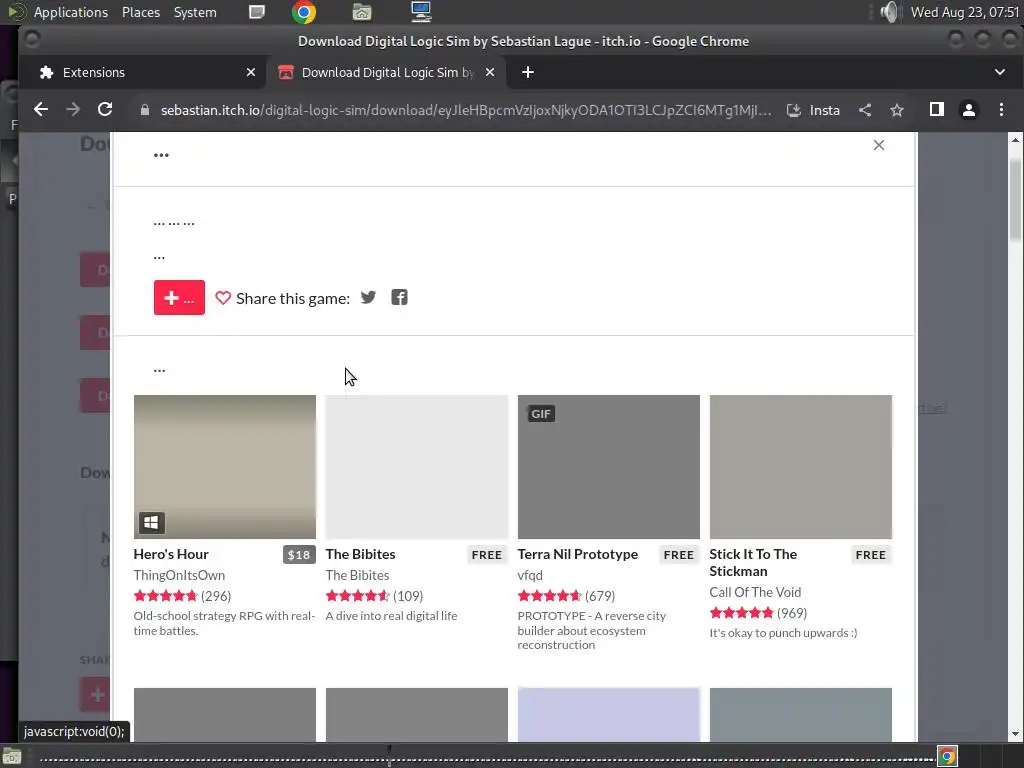Close the Extensions tab
1024x768 pixels.
pos(251,72)
